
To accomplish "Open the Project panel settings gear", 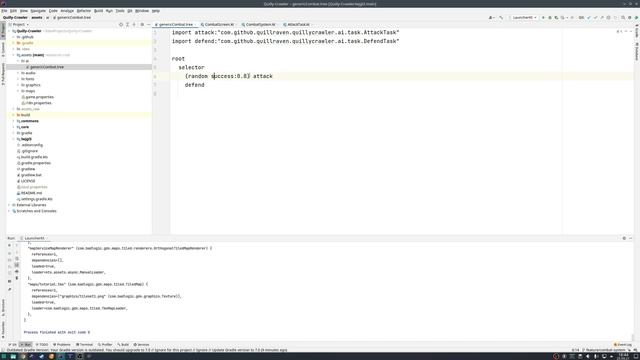I will click(x=142, y=24).
